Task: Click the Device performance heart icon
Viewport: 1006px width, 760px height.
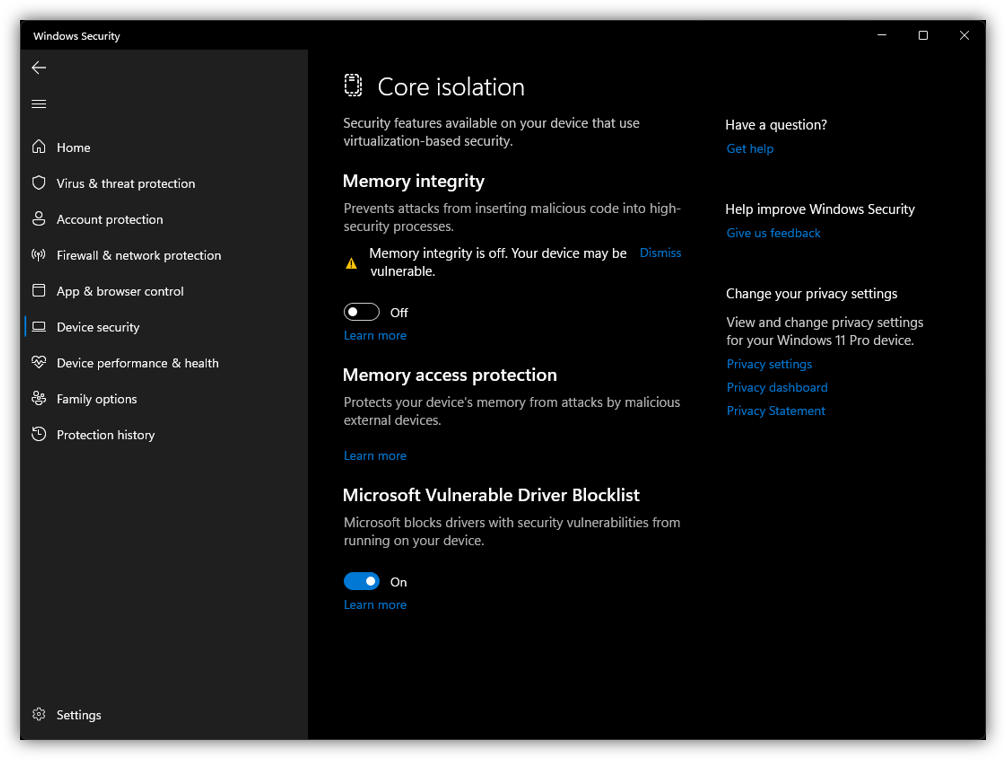Action: click(38, 362)
